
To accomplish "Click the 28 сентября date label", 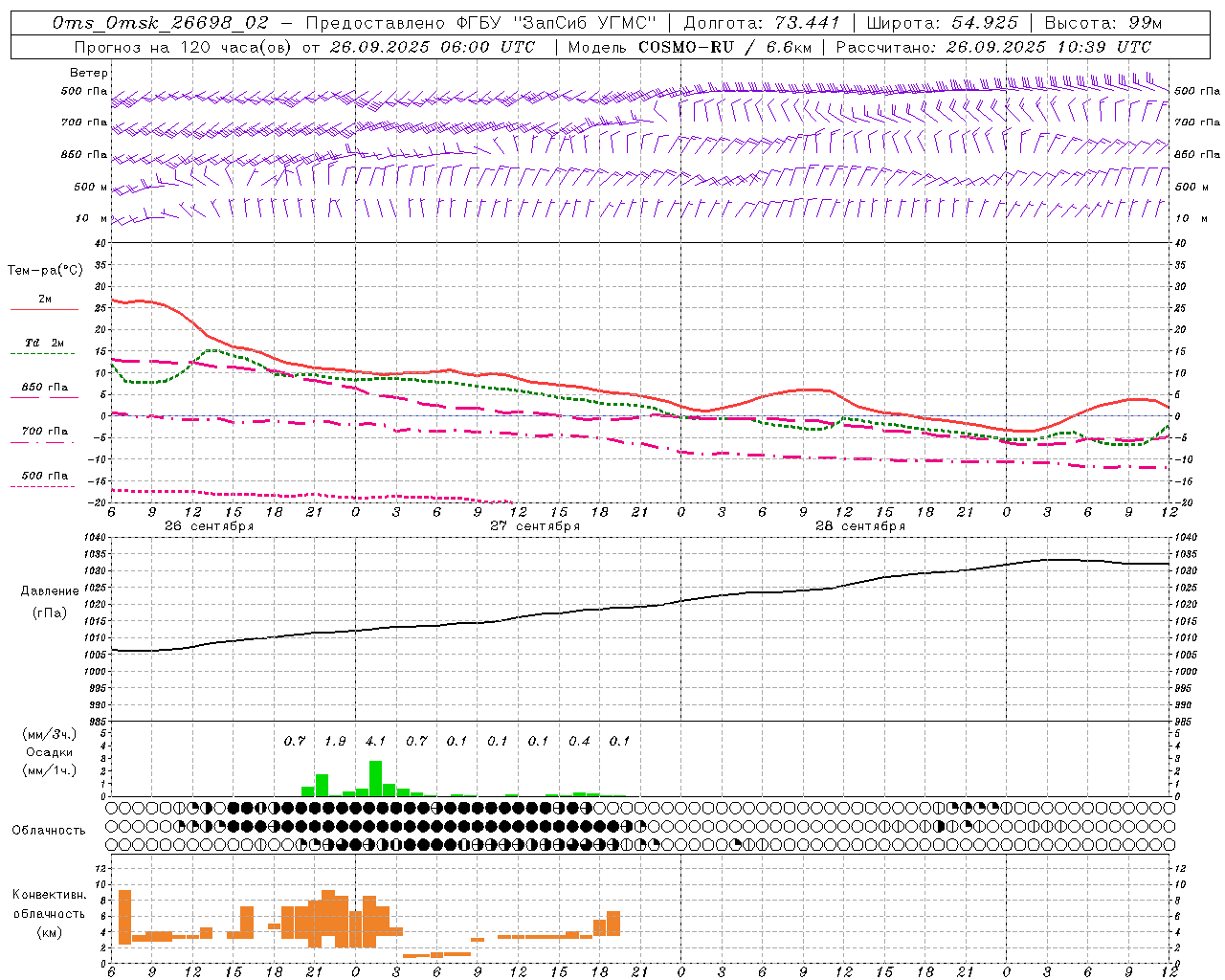I will click(860, 526).
